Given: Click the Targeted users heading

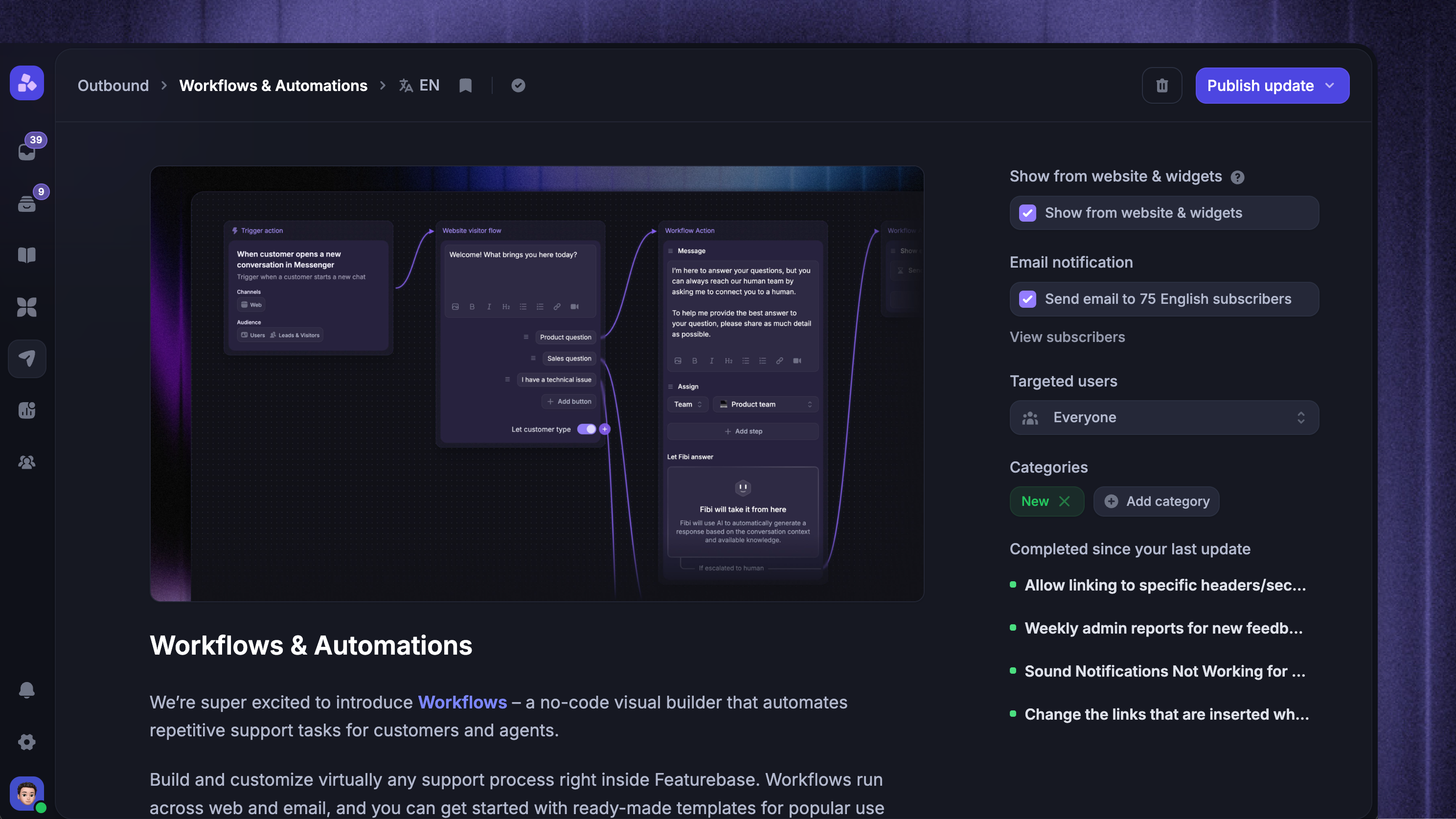Looking at the screenshot, I should click(1063, 382).
